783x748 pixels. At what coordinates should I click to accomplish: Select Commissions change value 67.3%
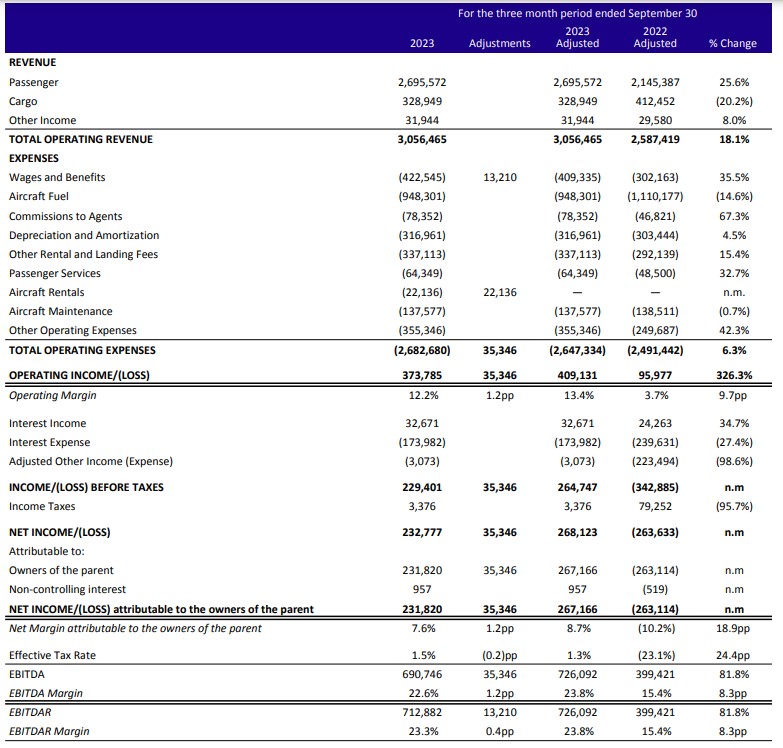734,216
